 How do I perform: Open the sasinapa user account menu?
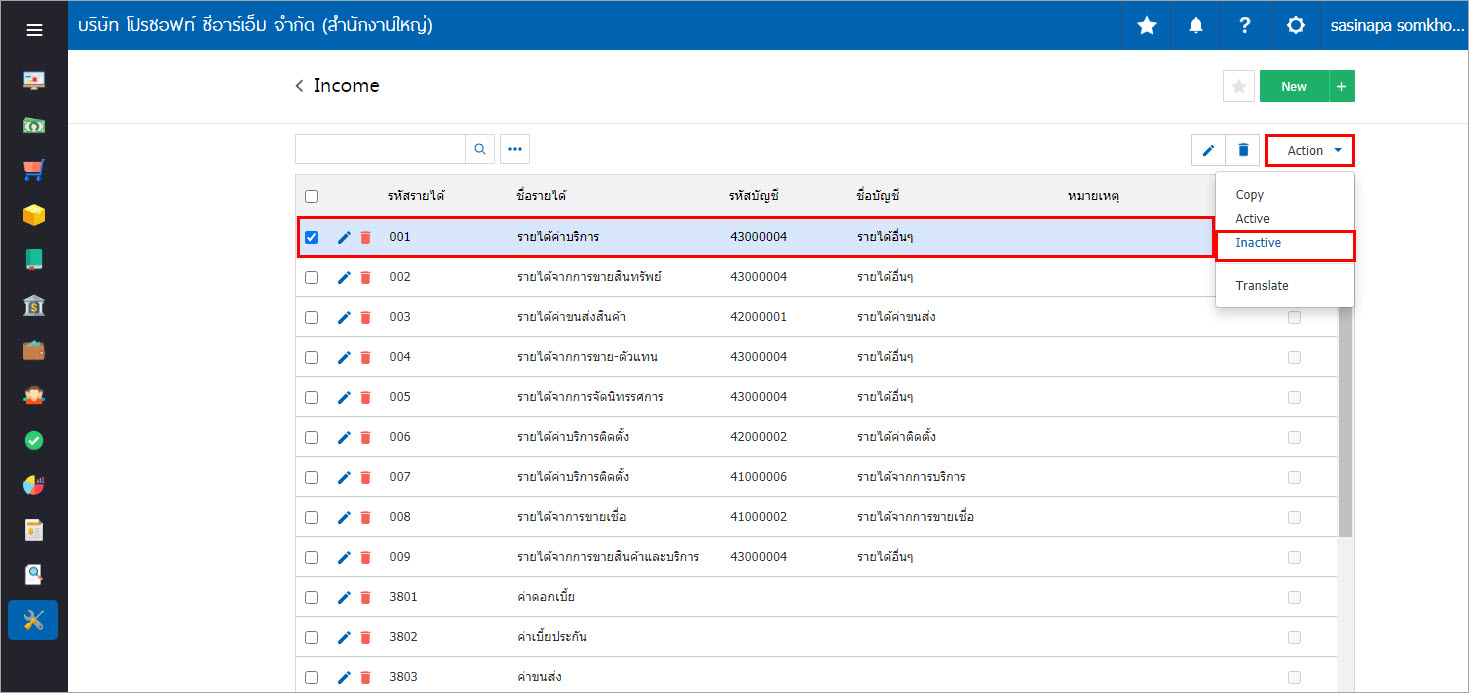1396,26
